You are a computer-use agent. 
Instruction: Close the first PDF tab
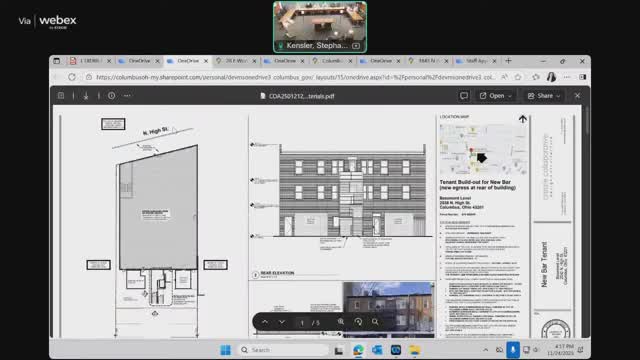[109, 61]
